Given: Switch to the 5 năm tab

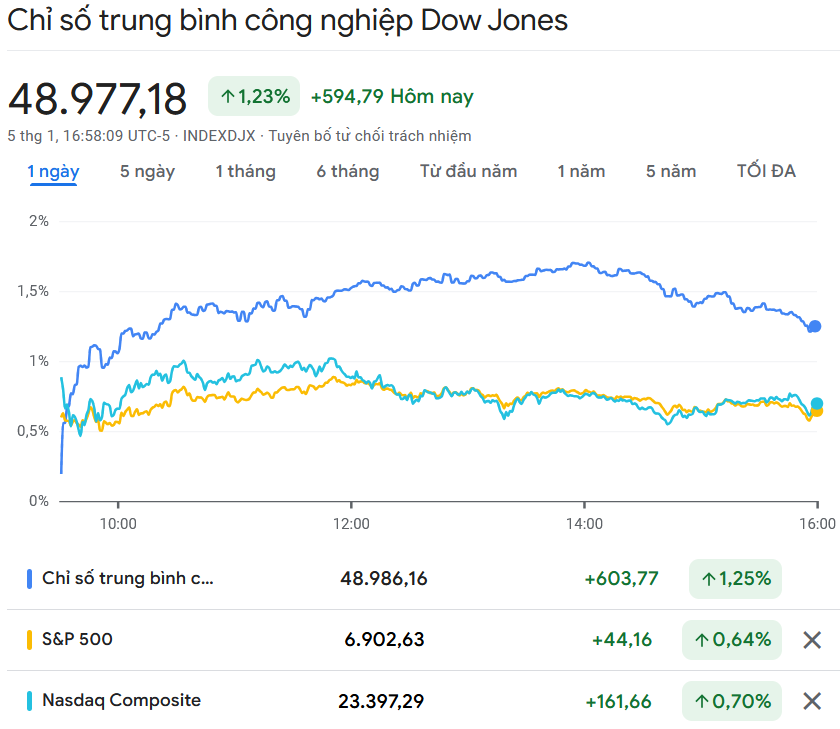Looking at the screenshot, I should [x=671, y=171].
